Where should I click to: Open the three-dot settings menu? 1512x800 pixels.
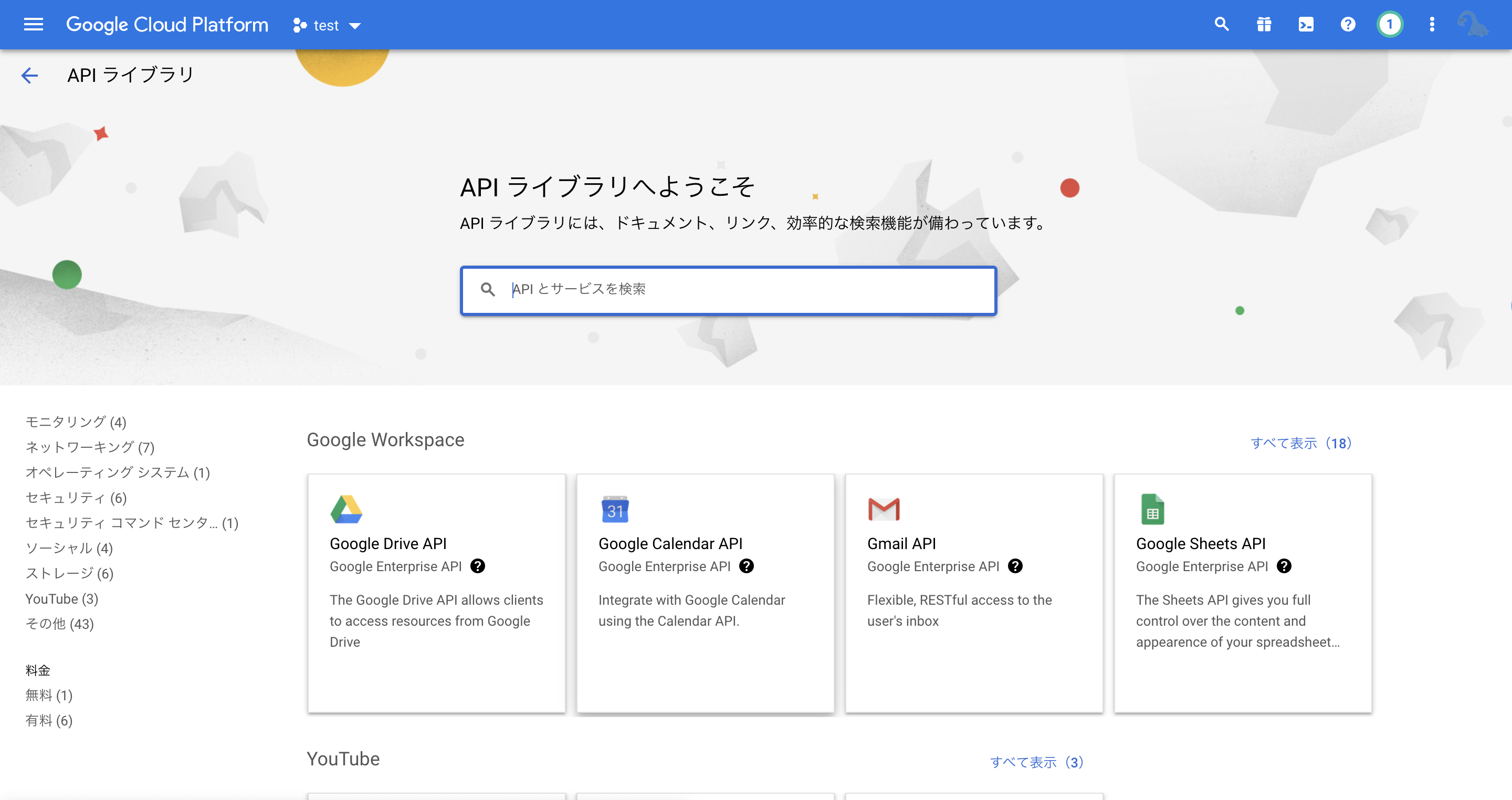point(1432,25)
